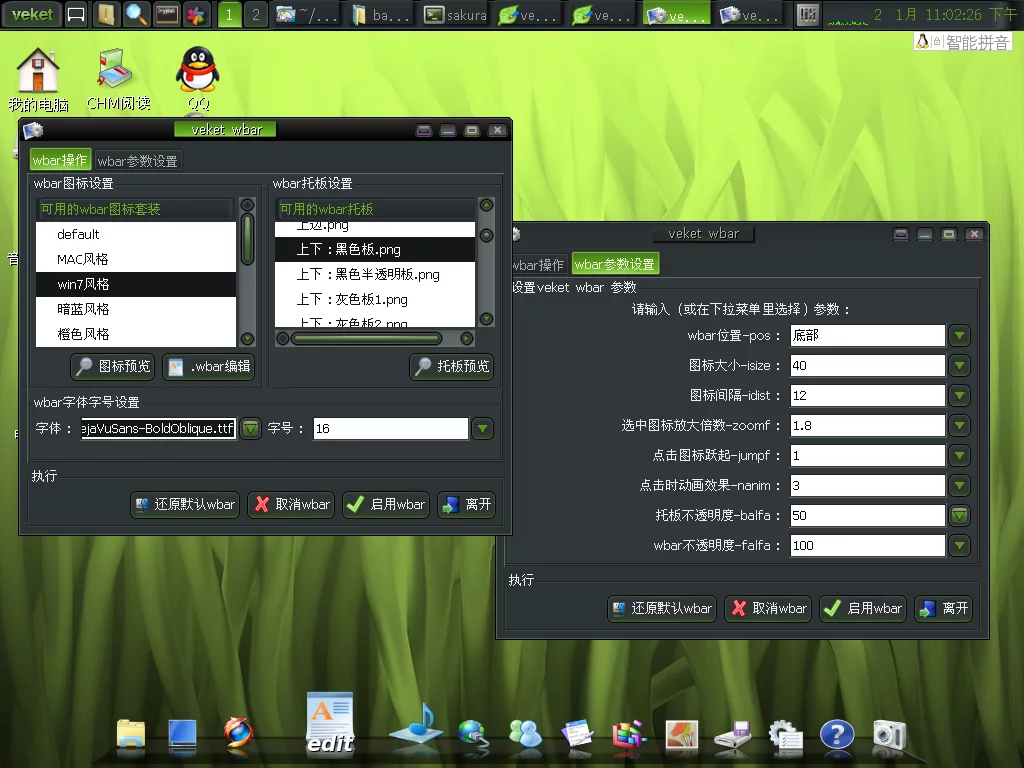The height and width of the screenshot is (768, 1024).
Task: Open the CHM阅读 desktop icon
Action: click(117, 72)
